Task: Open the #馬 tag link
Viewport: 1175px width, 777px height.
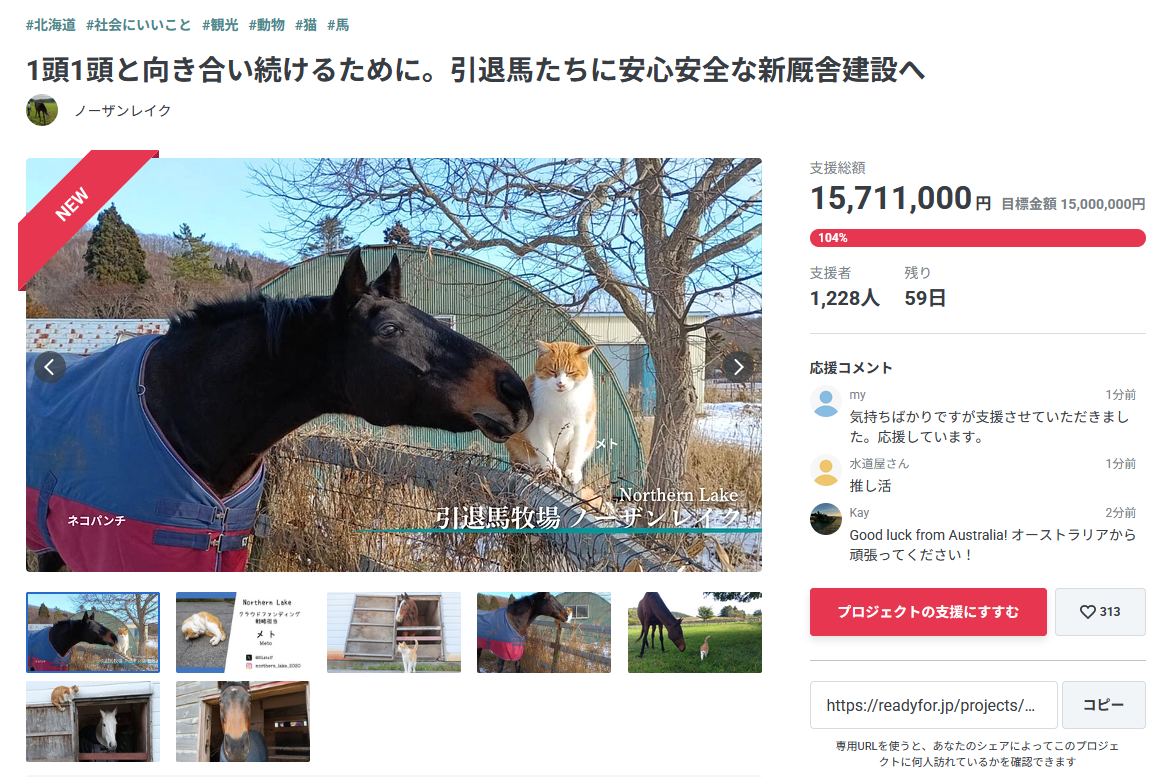Action: click(338, 25)
